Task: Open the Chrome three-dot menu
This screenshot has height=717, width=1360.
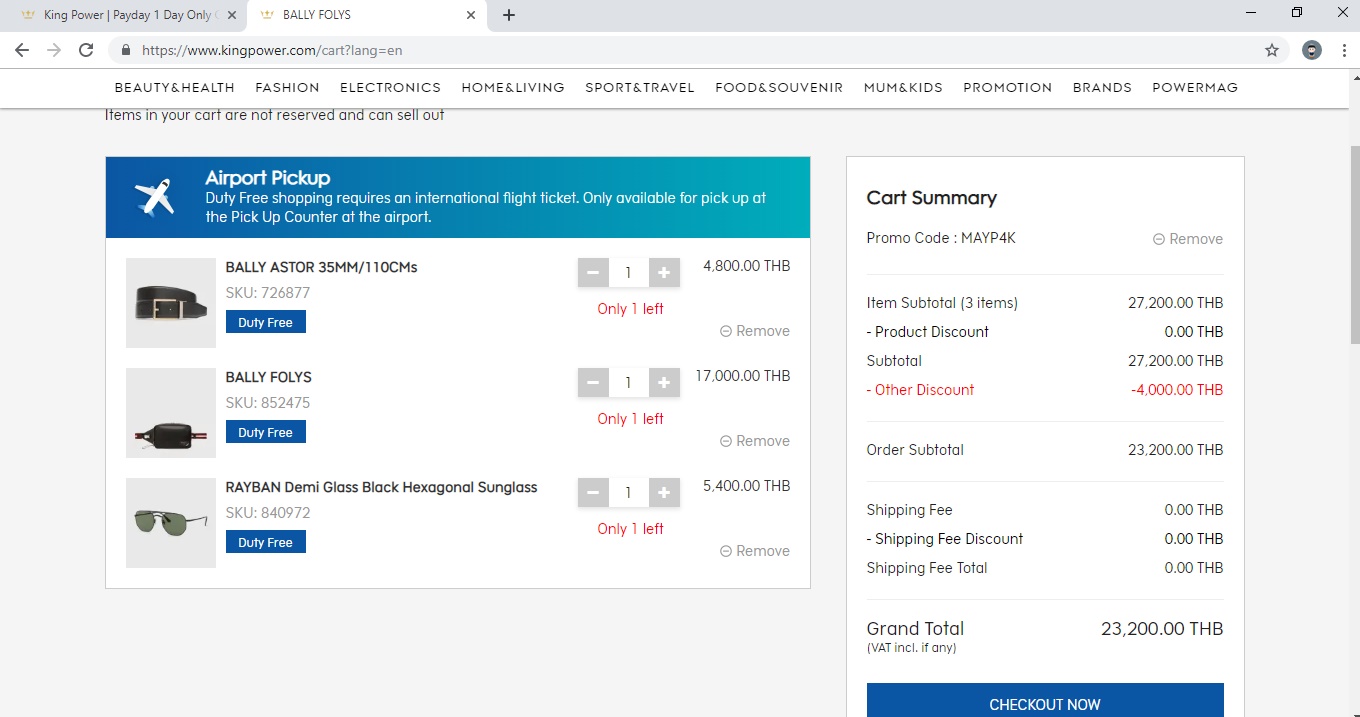Action: click(1343, 50)
